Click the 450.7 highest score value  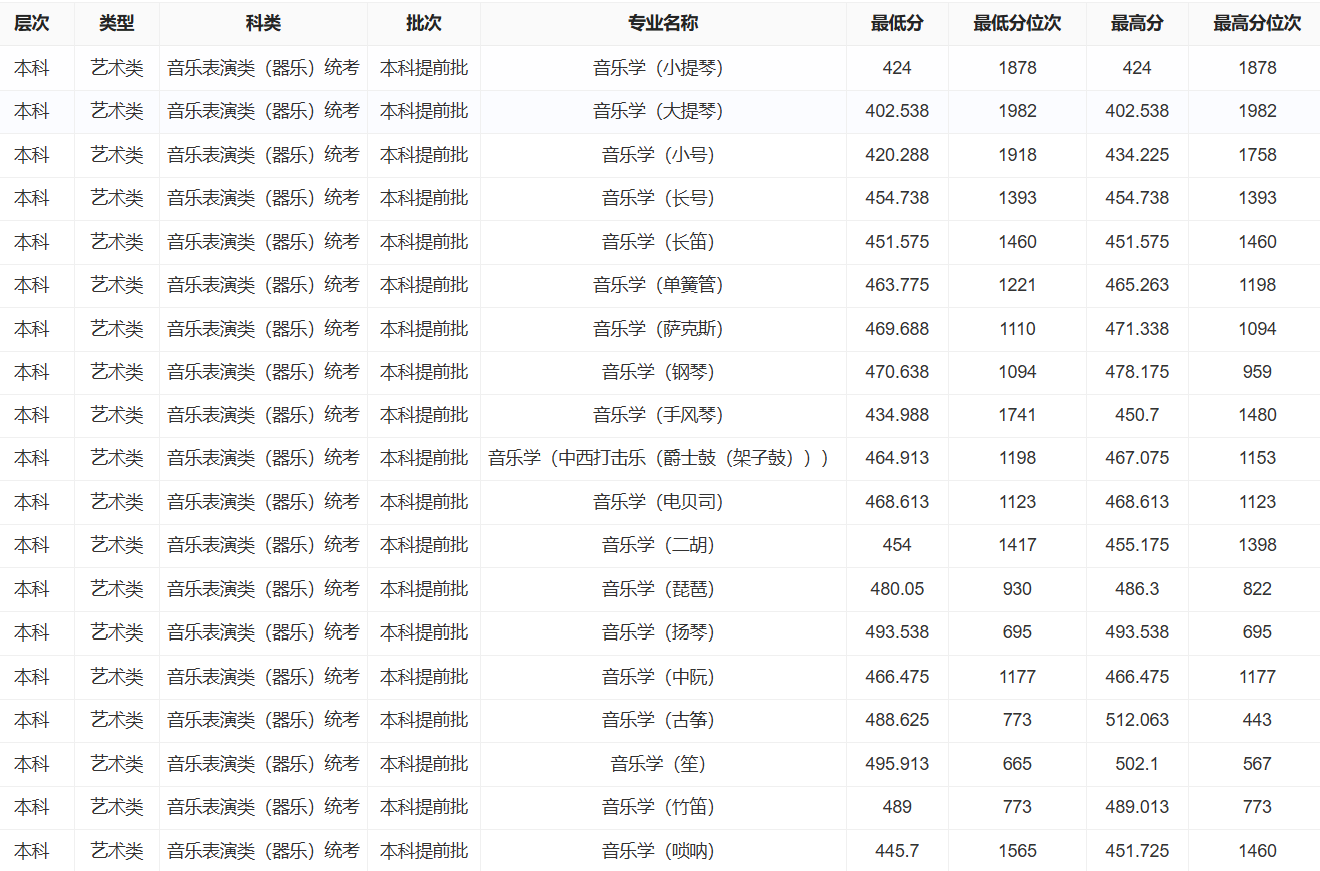pos(1137,415)
